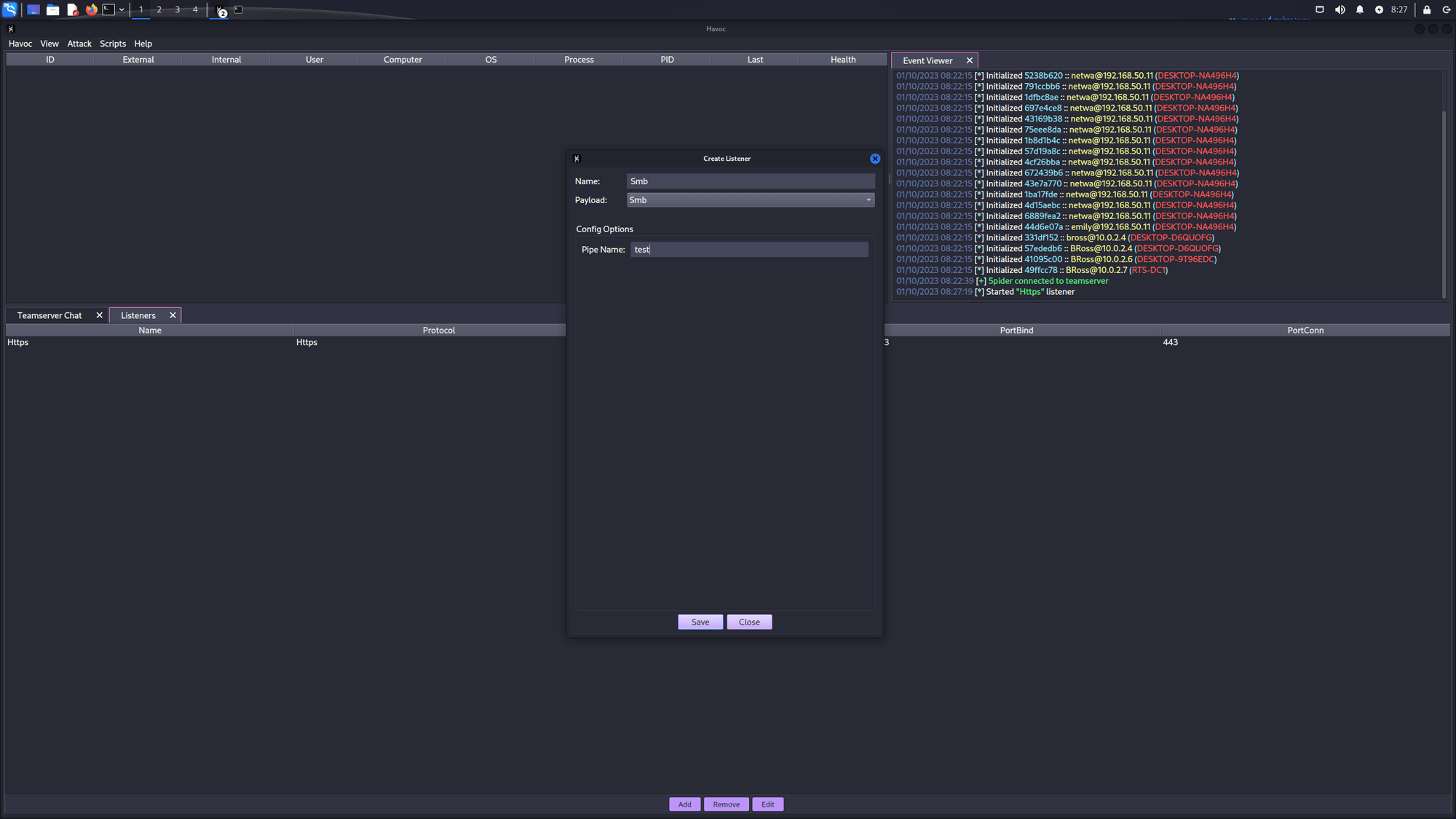Open the file manager icon in top panel

point(53,9)
